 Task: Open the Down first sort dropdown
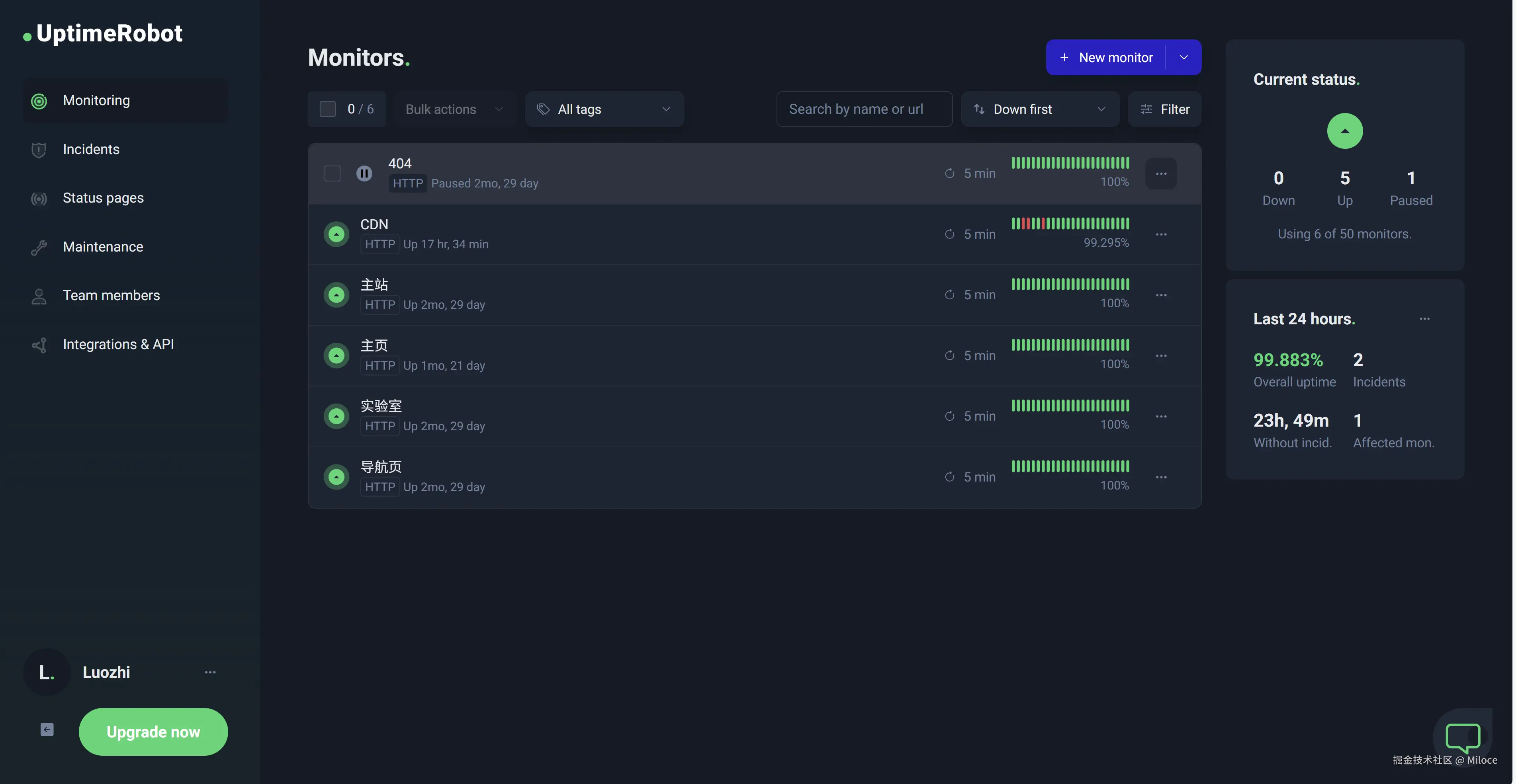click(1040, 109)
